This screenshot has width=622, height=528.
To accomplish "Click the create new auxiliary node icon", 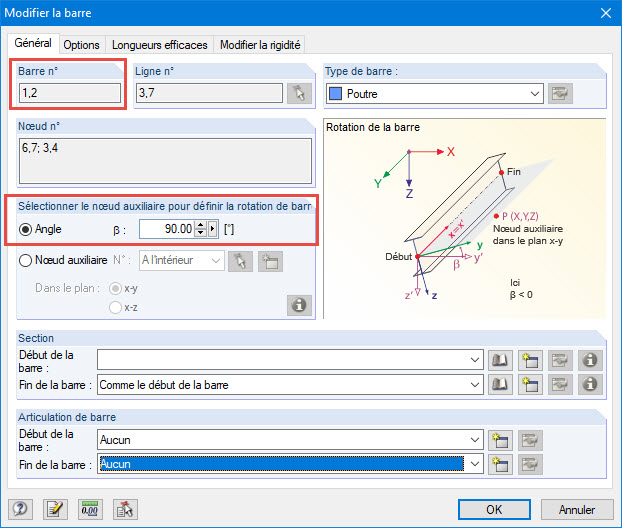I will coord(270,261).
